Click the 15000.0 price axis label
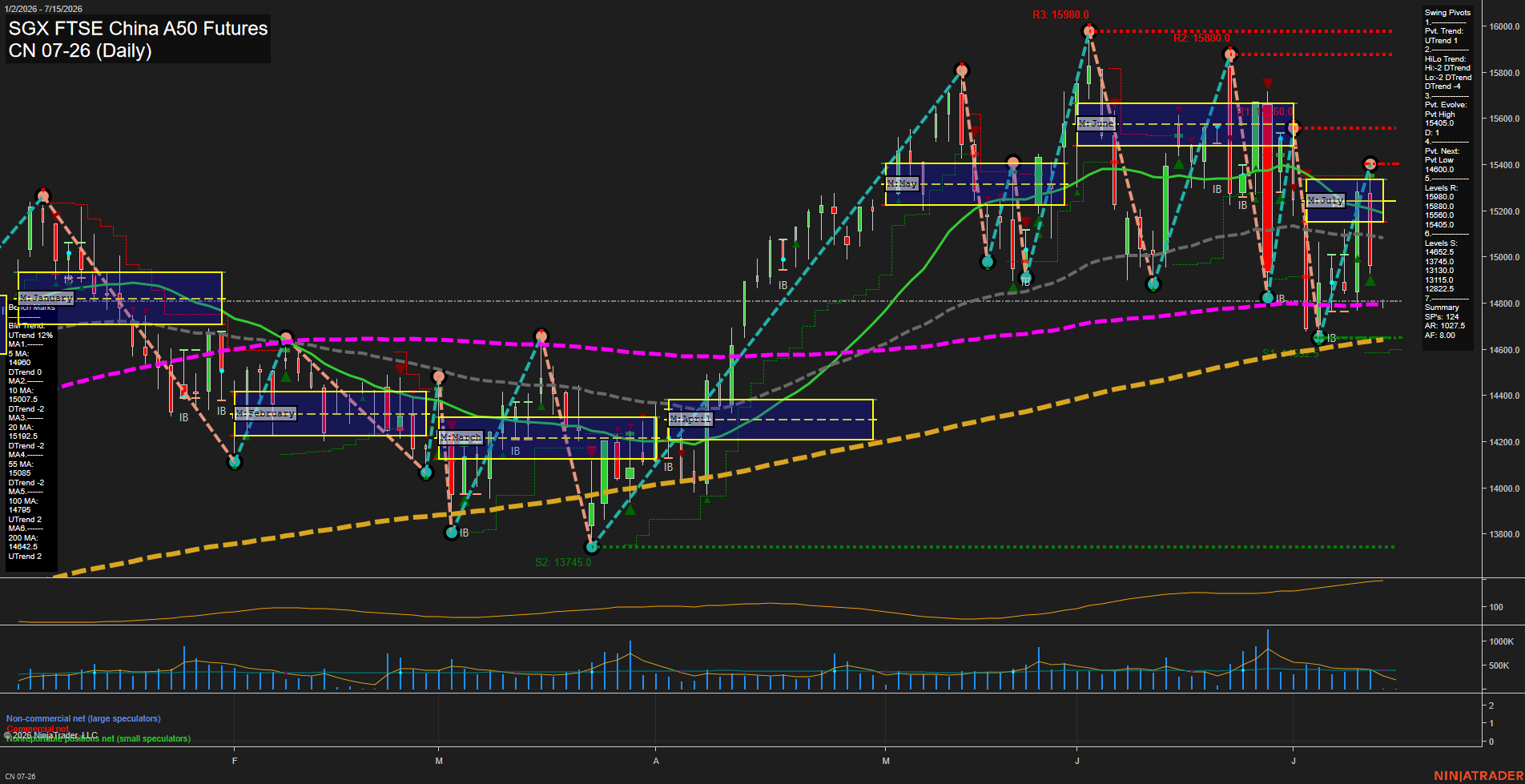This screenshot has height=784, width=1525. pos(1504,257)
